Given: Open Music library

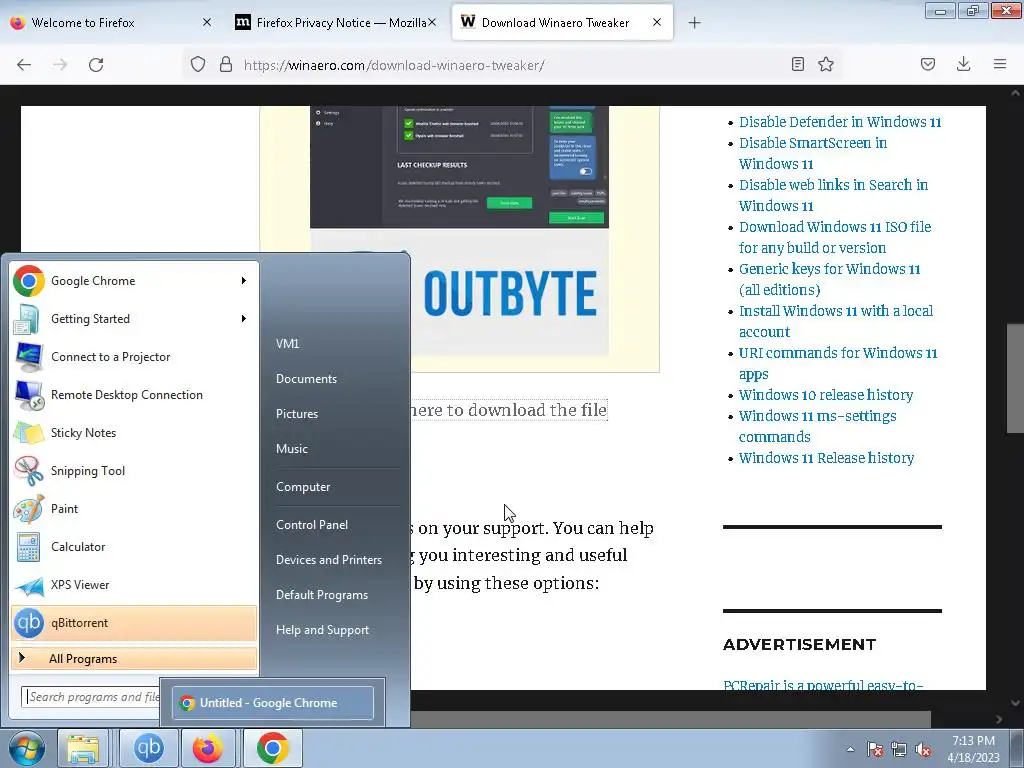Looking at the screenshot, I should 292,449.
